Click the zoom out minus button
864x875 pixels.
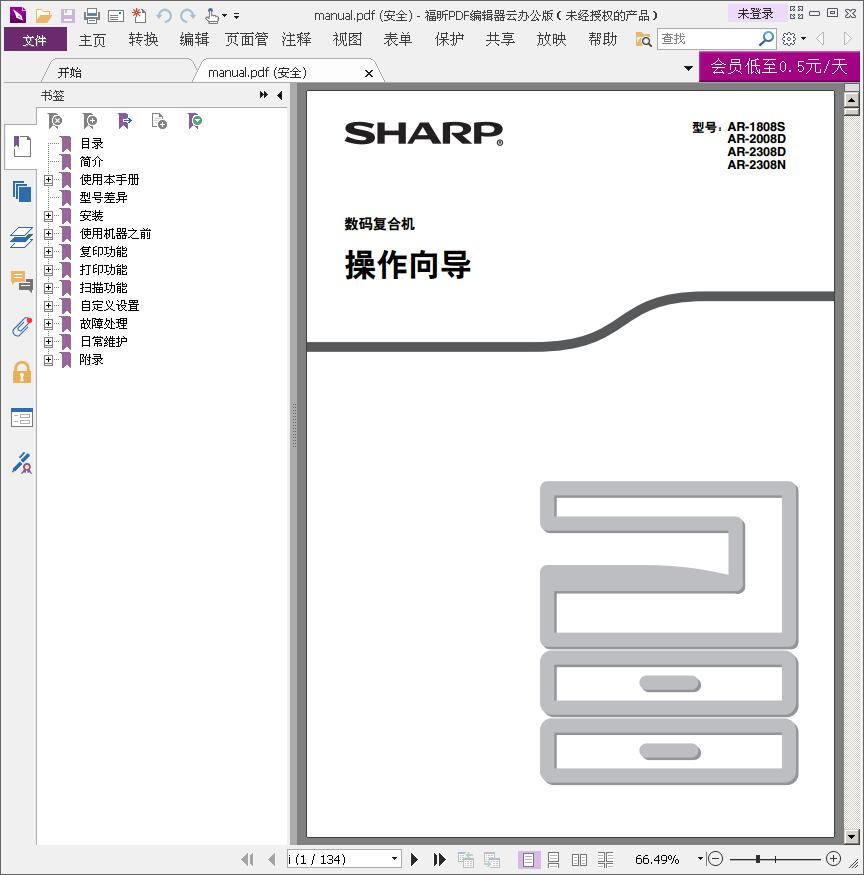tap(715, 859)
